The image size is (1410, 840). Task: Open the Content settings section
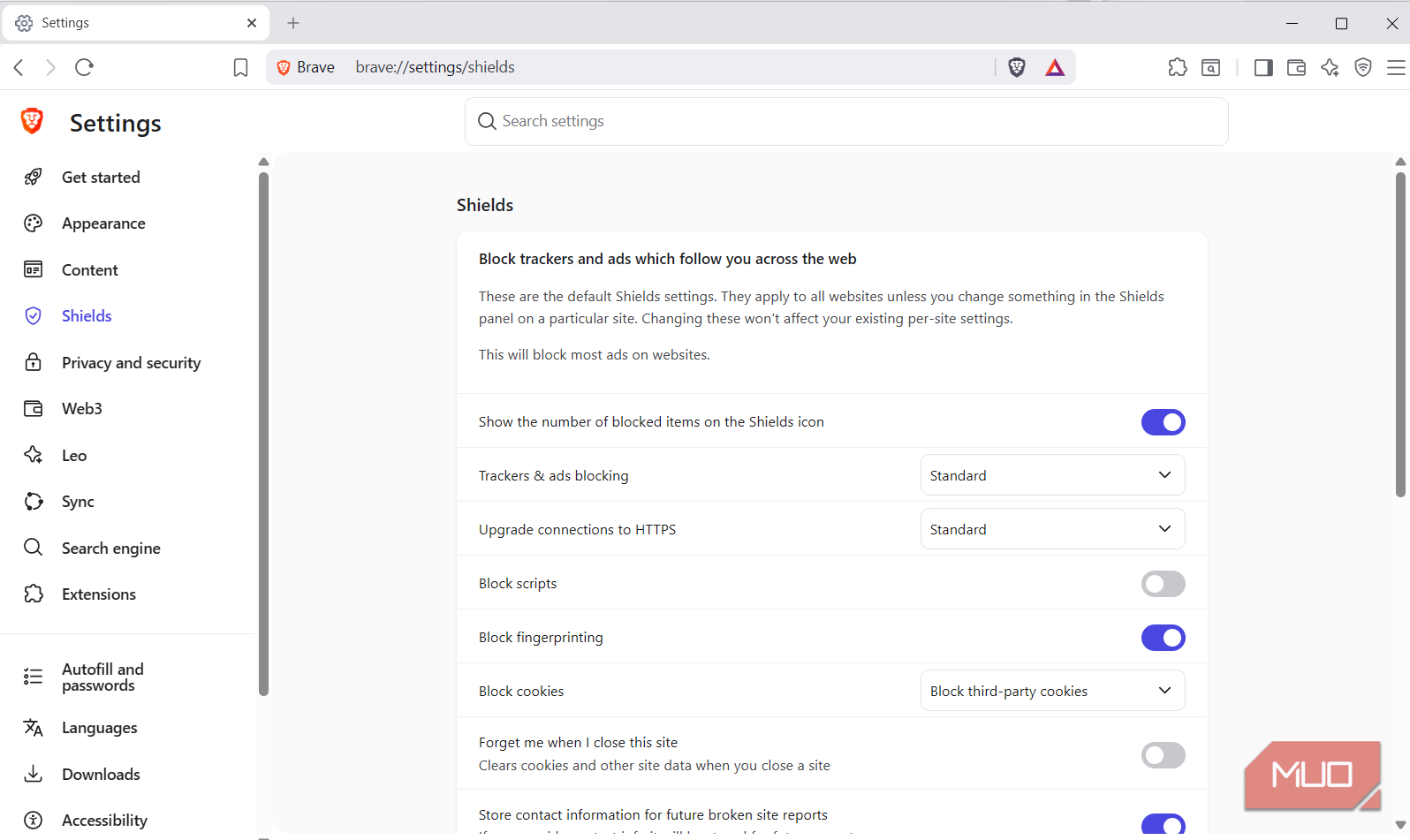click(x=90, y=269)
